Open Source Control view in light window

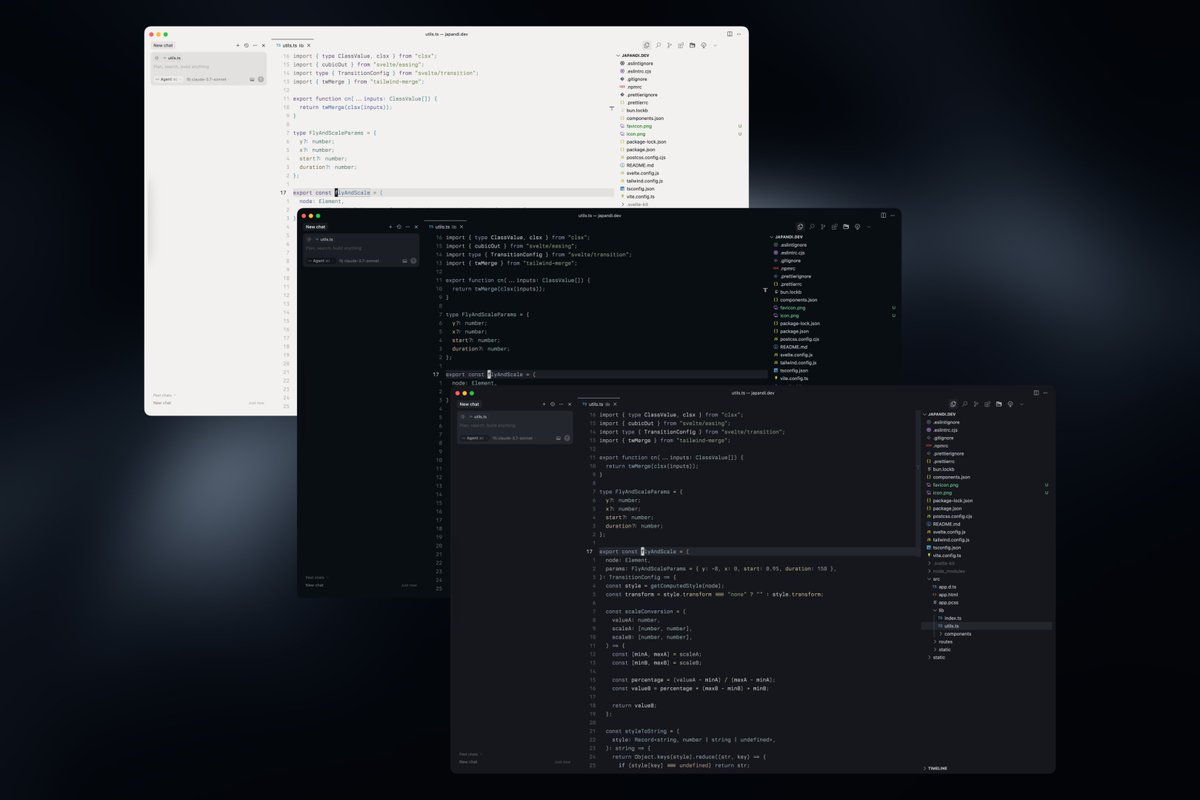[x=669, y=45]
